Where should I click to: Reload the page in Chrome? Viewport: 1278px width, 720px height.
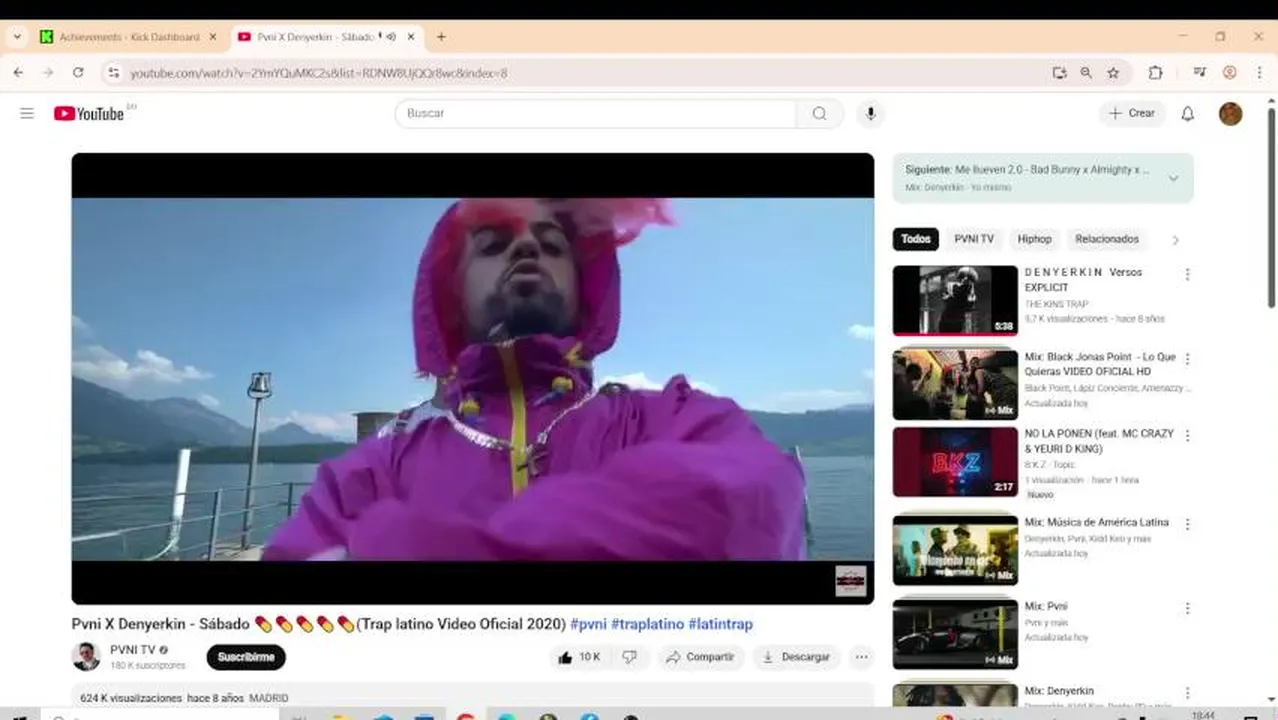(x=78, y=72)
